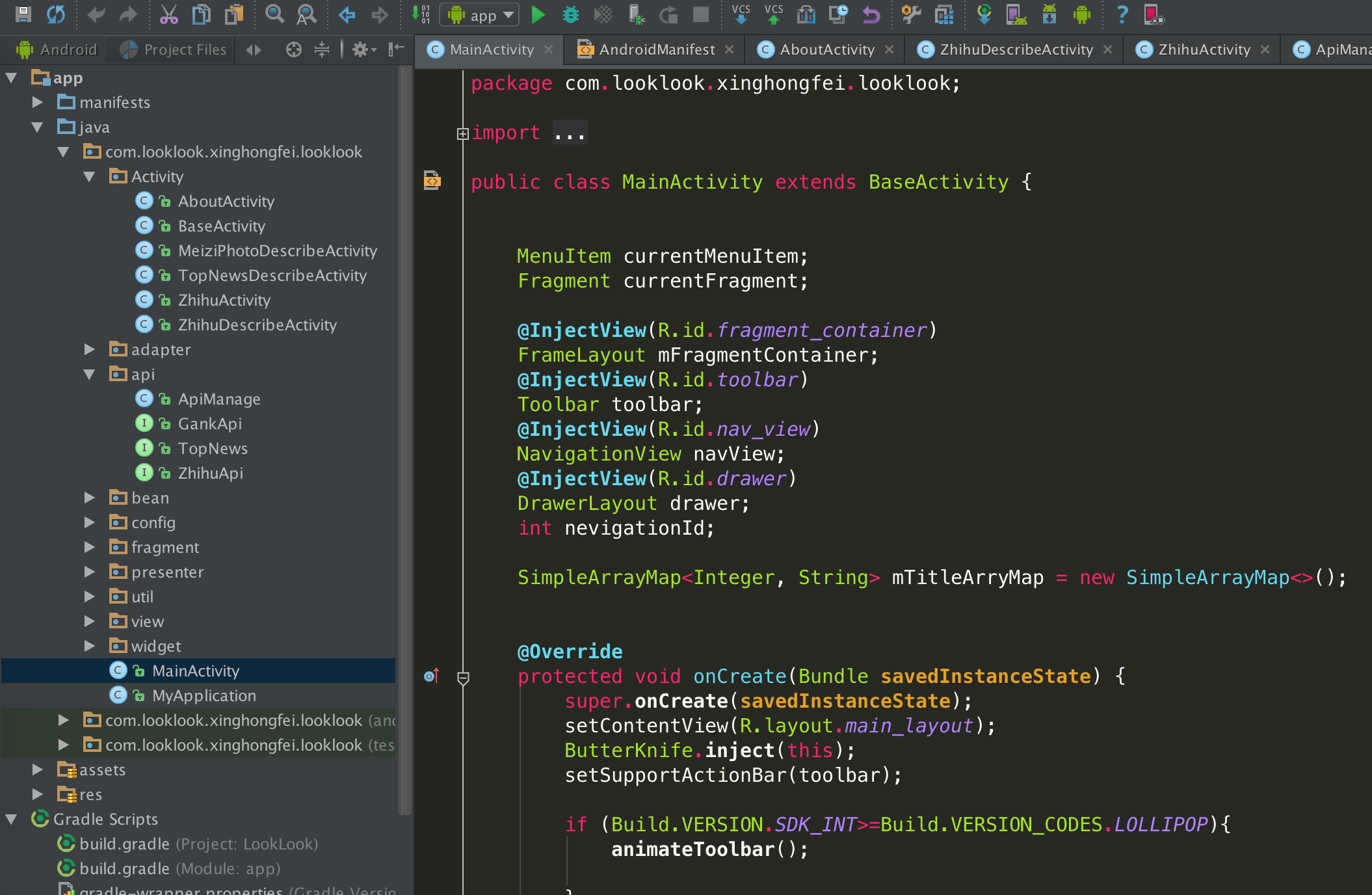
Task: Open ZhihuDescribeActivity source file
Action: pos(257,324)
